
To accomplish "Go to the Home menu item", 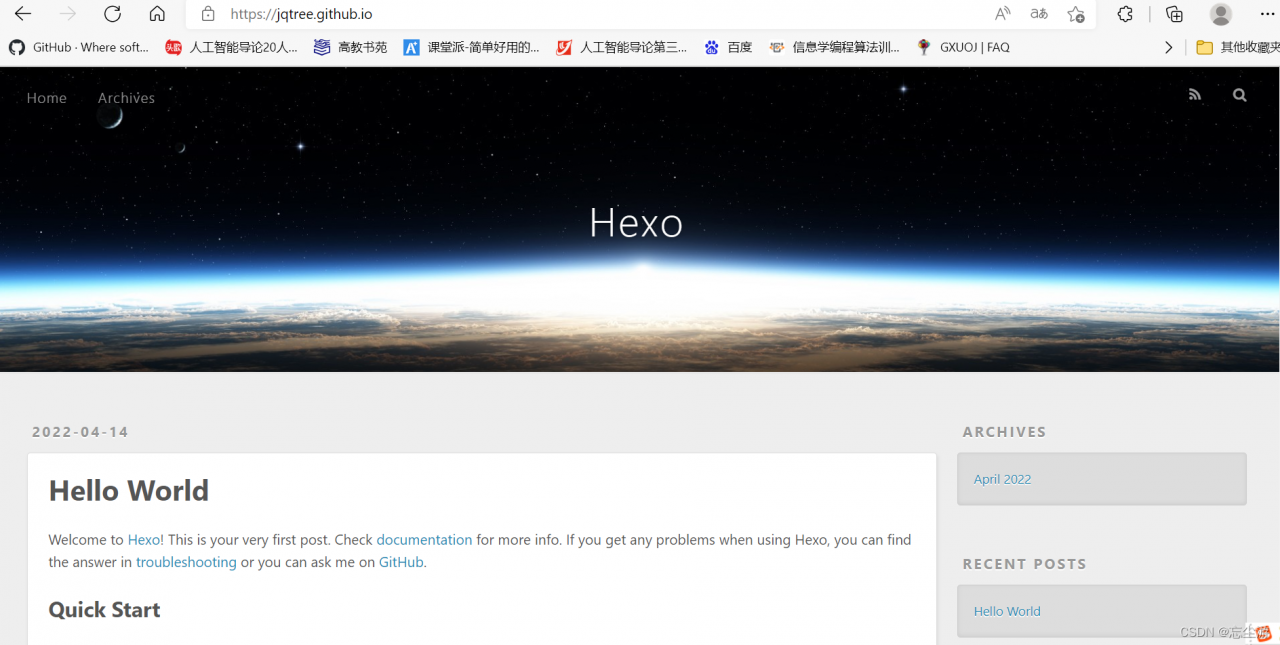I will [x=47, y=98].
